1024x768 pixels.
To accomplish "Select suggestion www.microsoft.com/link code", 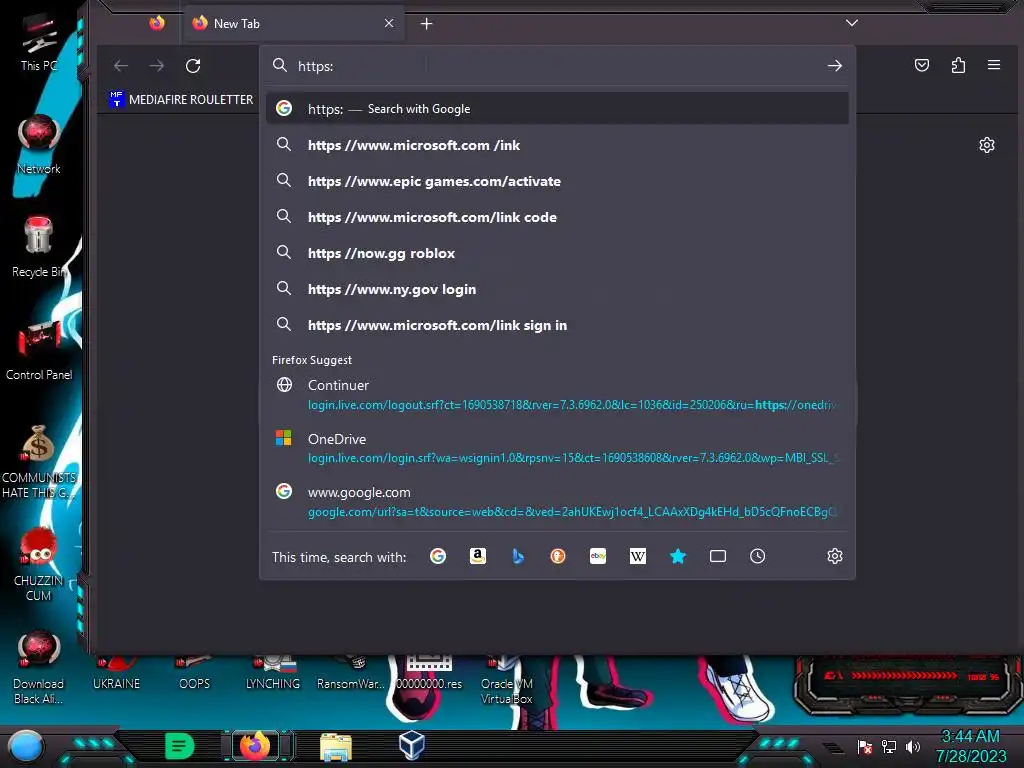I will [557, 217].
